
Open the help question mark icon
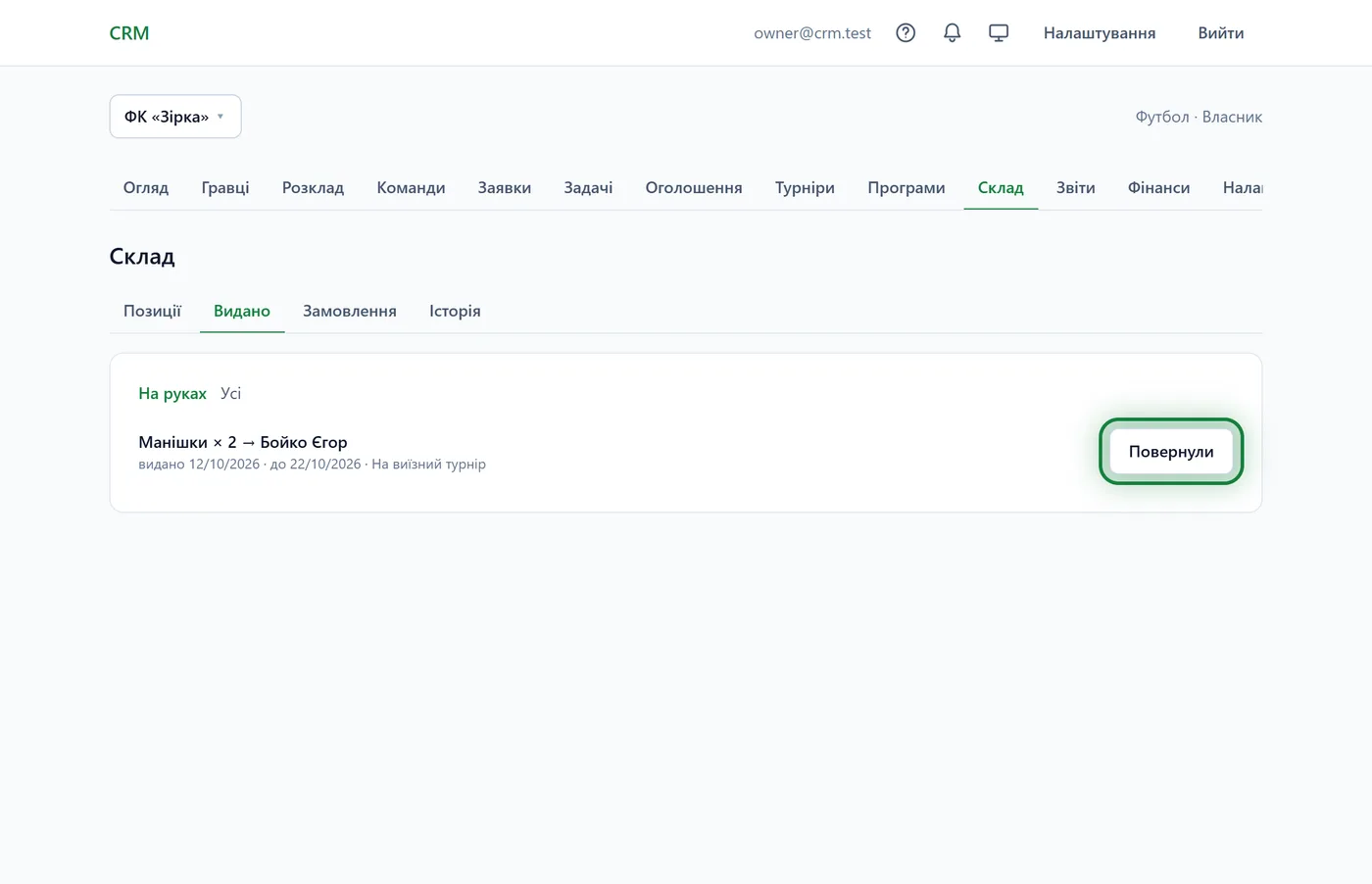coord(906,33)
